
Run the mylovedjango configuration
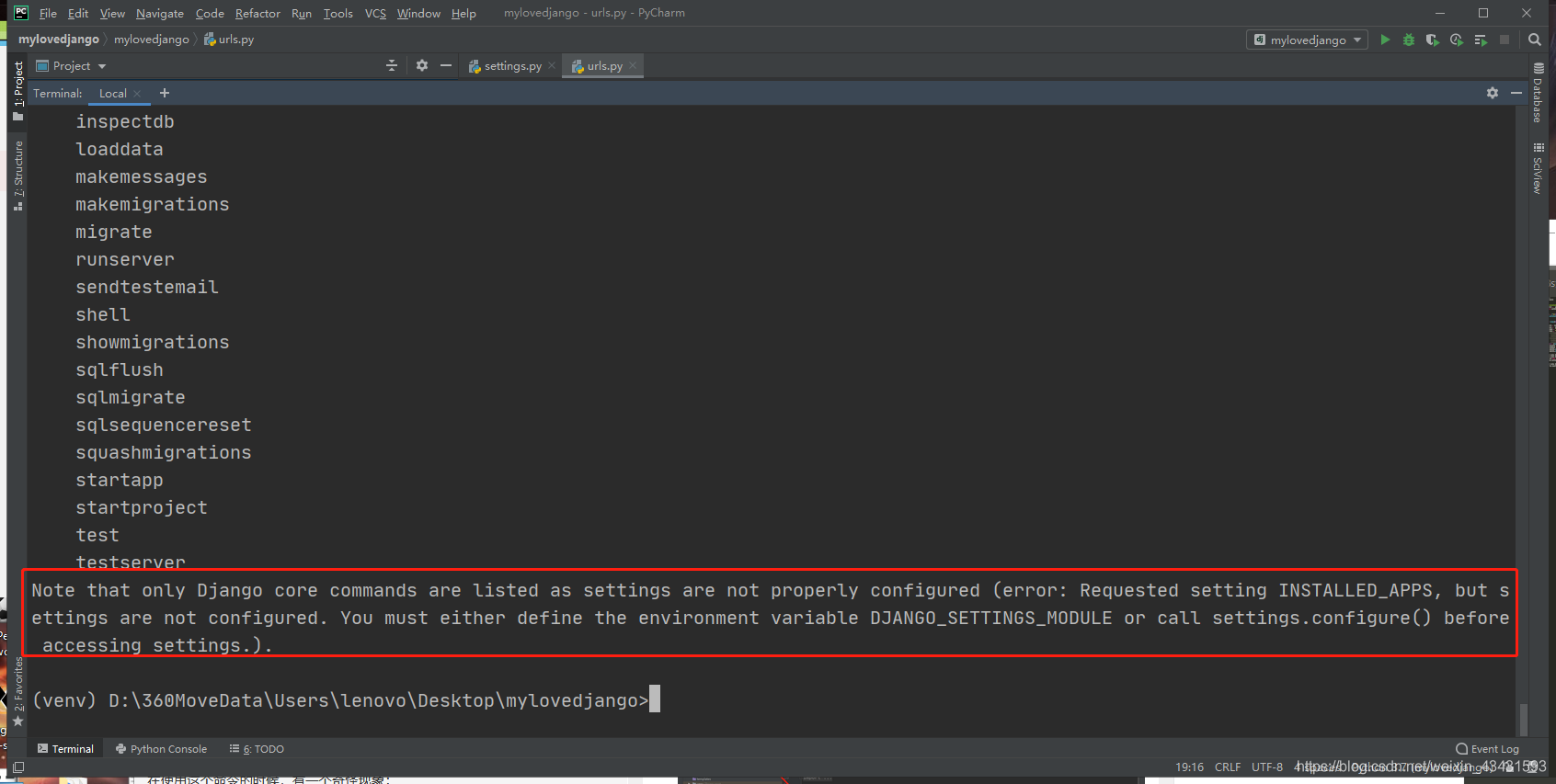click(x=1385, y=40)
